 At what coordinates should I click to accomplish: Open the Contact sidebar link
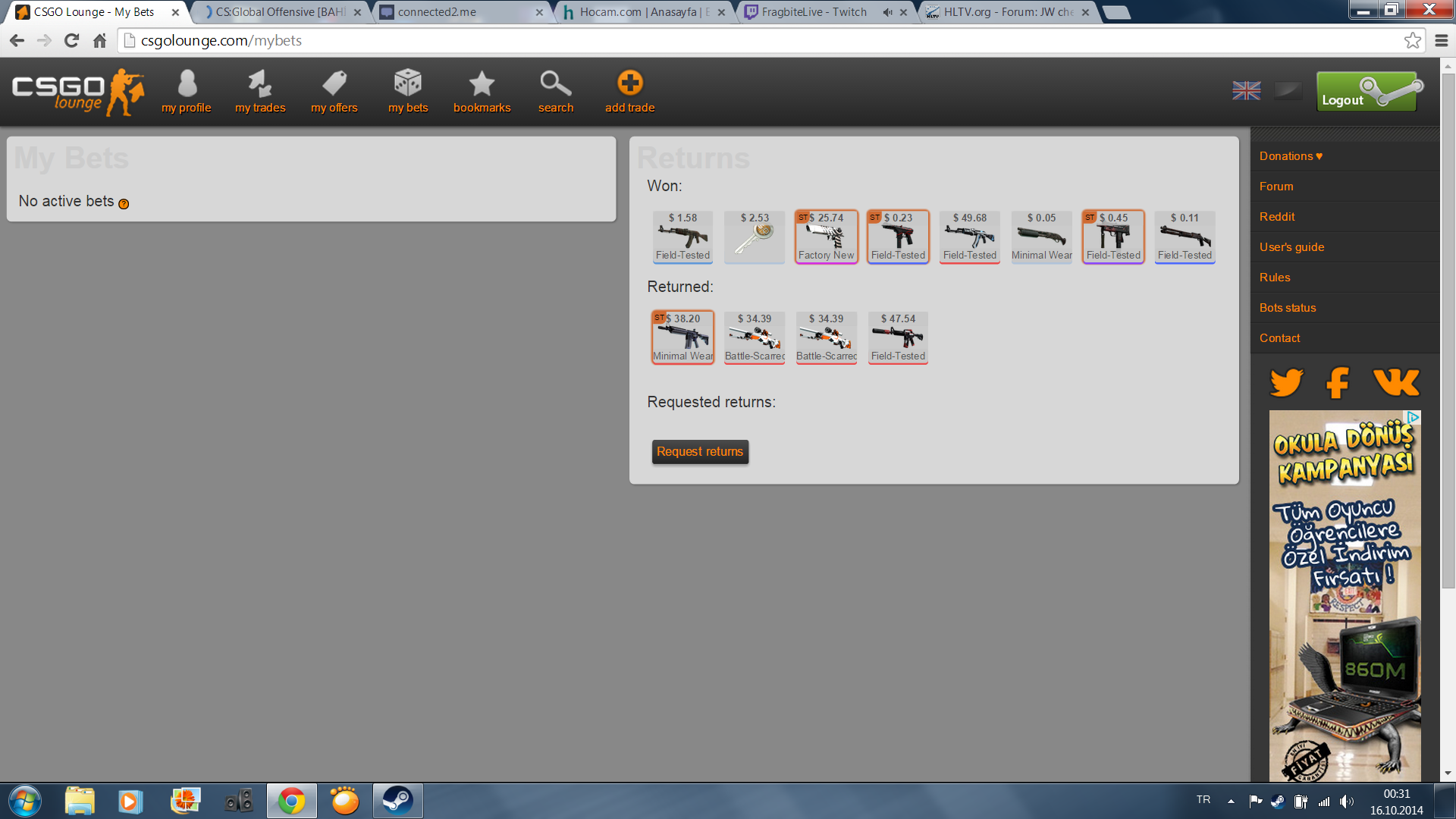(1279, 338)
